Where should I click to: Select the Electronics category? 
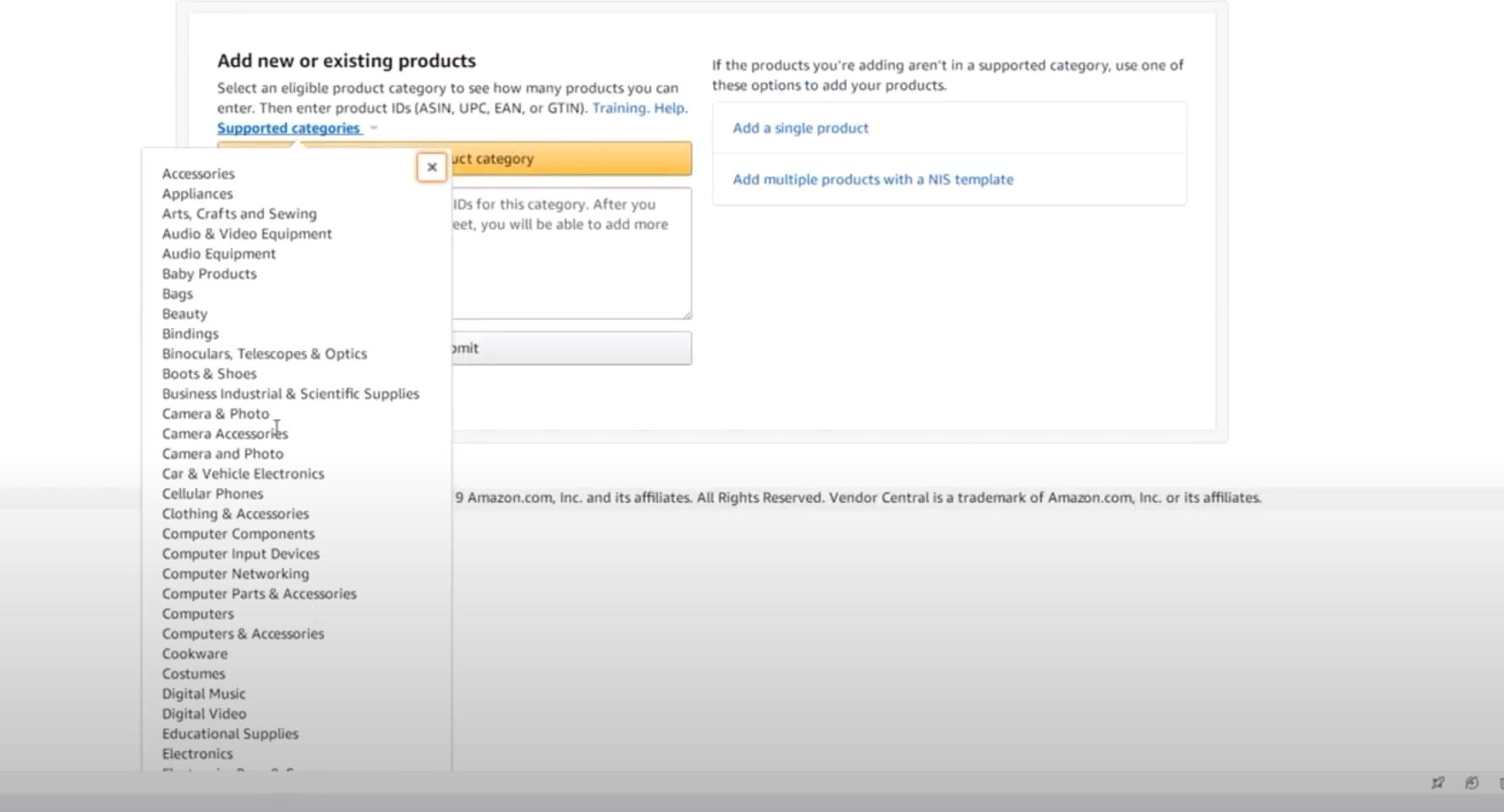point(197,754)
